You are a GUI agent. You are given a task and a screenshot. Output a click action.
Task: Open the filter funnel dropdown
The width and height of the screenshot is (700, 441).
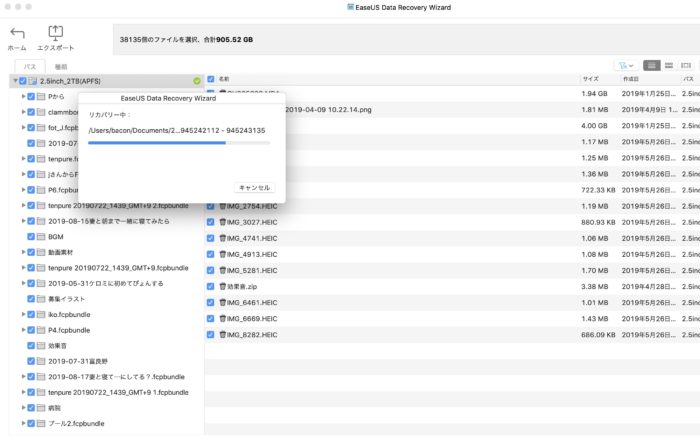626,66
